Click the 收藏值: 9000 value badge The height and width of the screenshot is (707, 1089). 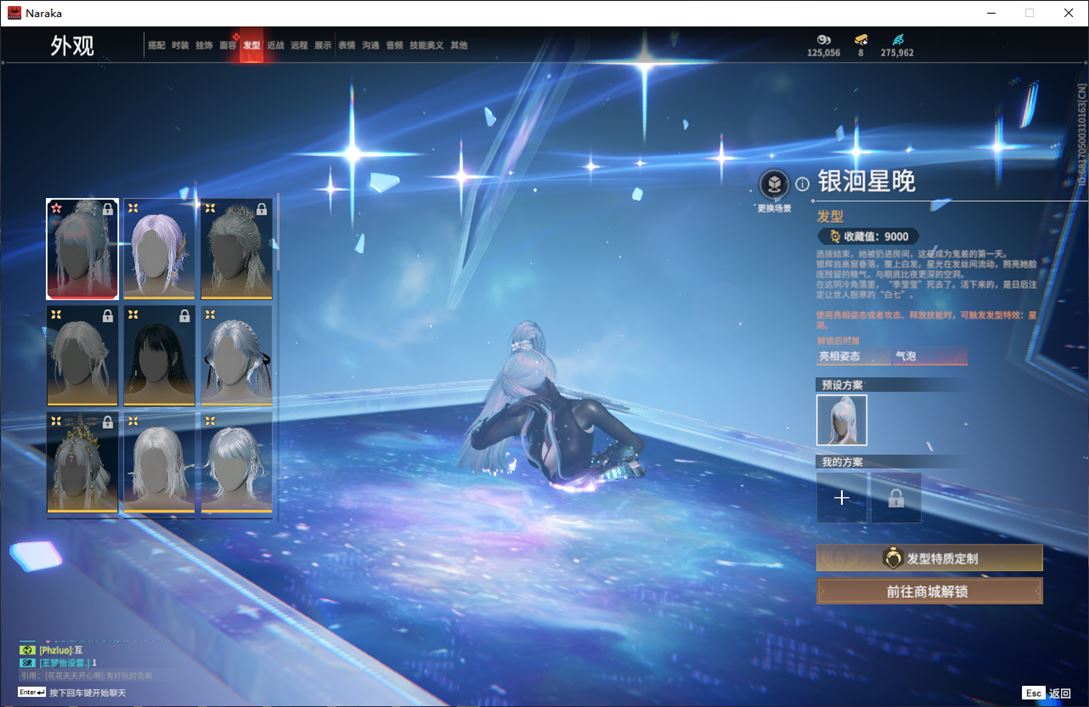[x=868, y=236]
